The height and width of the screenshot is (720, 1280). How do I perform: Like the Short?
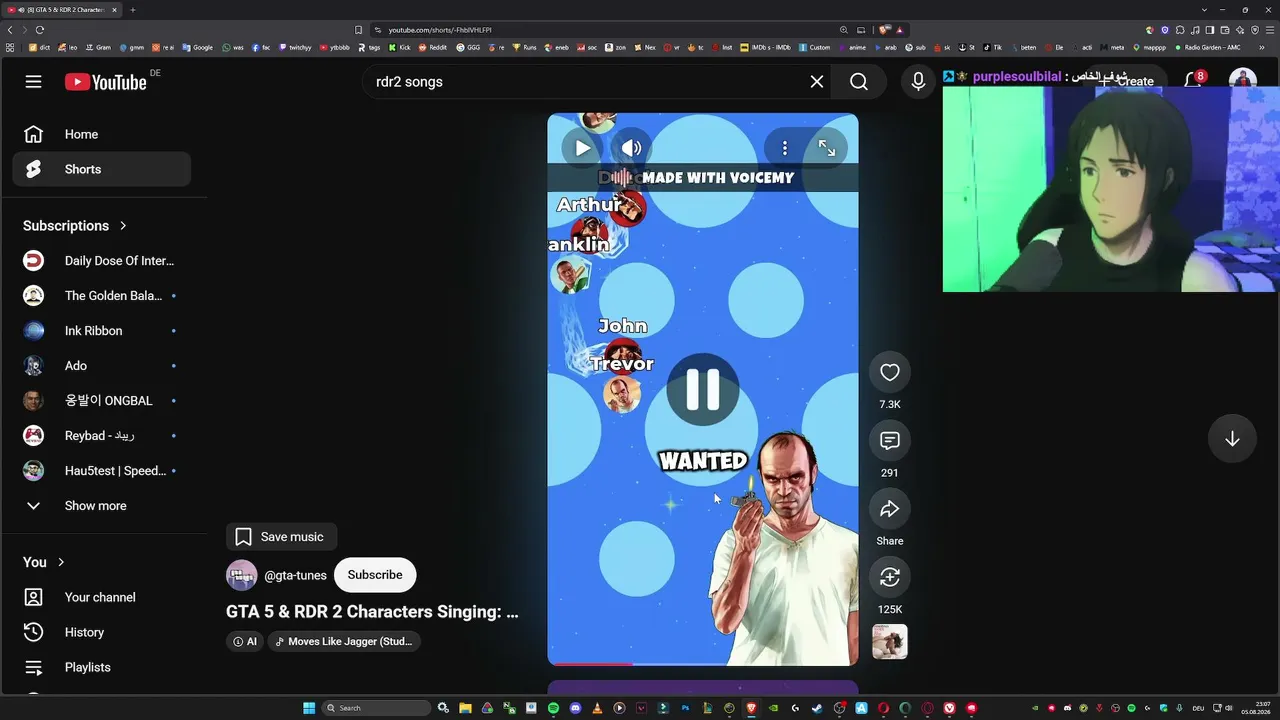[890, 373]
